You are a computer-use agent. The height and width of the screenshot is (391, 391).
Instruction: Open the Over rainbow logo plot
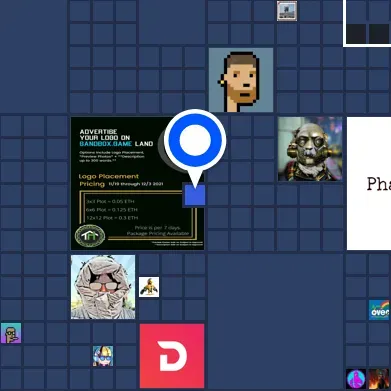379,310
